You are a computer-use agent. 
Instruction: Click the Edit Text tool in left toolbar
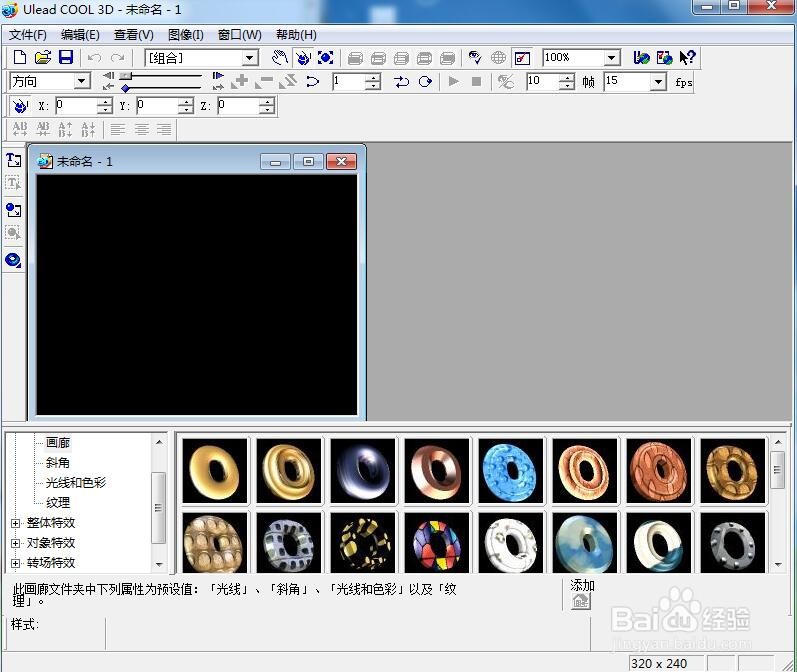pos(13,183)
